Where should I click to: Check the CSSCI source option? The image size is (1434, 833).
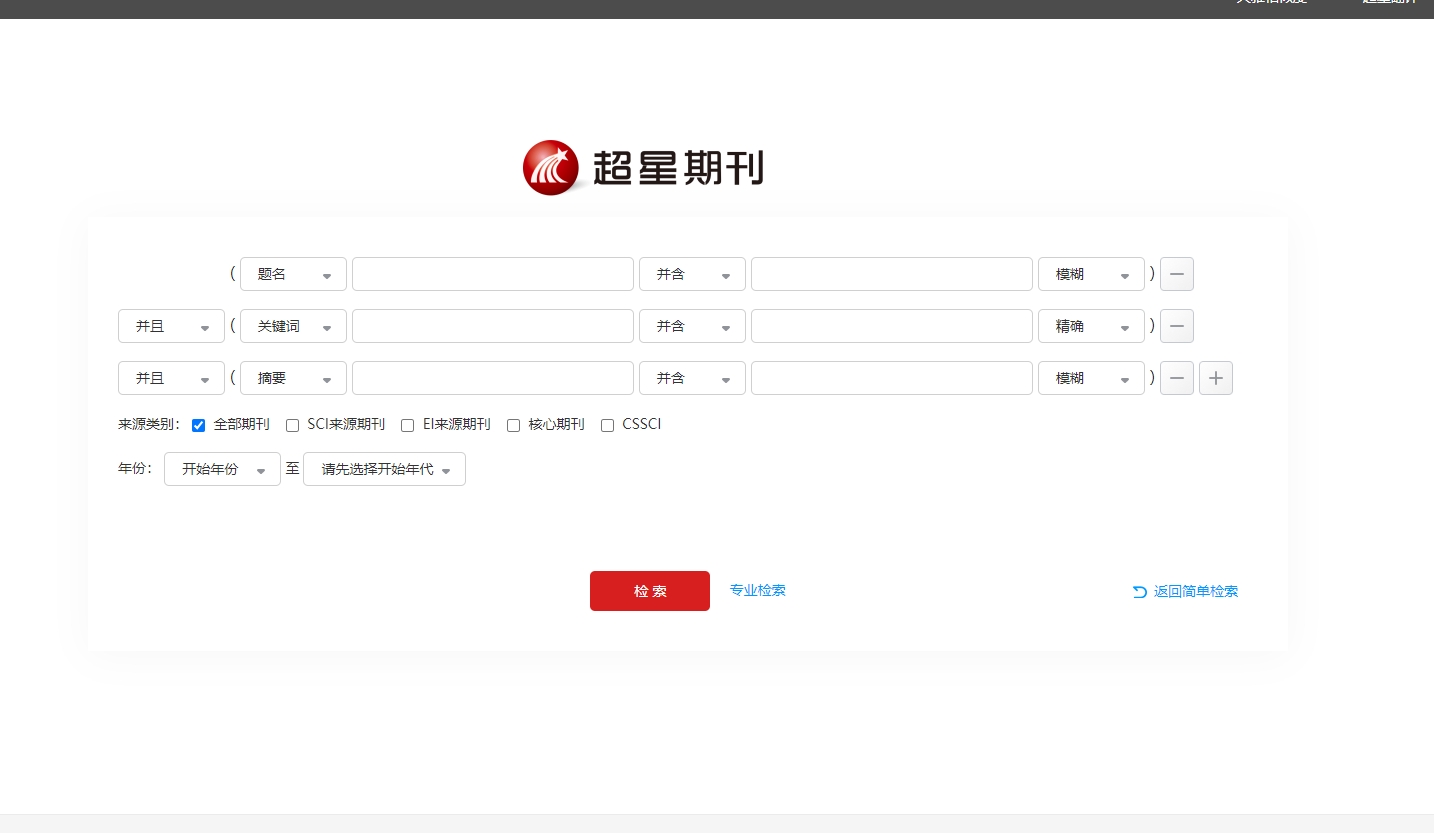[x=607, y=425]
